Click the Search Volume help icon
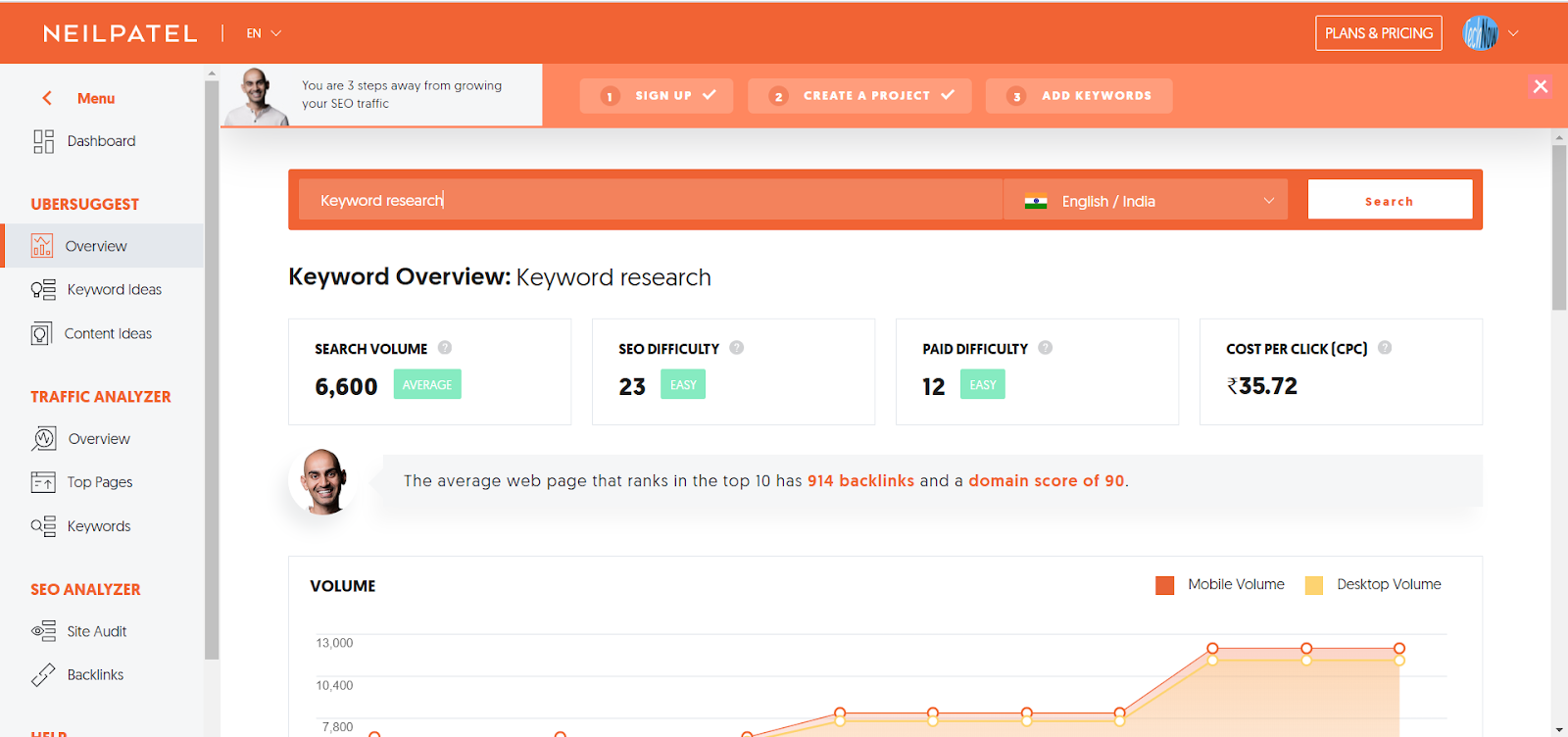The height and width of the screenshot is (737, 1568). (x=445, y=348)
